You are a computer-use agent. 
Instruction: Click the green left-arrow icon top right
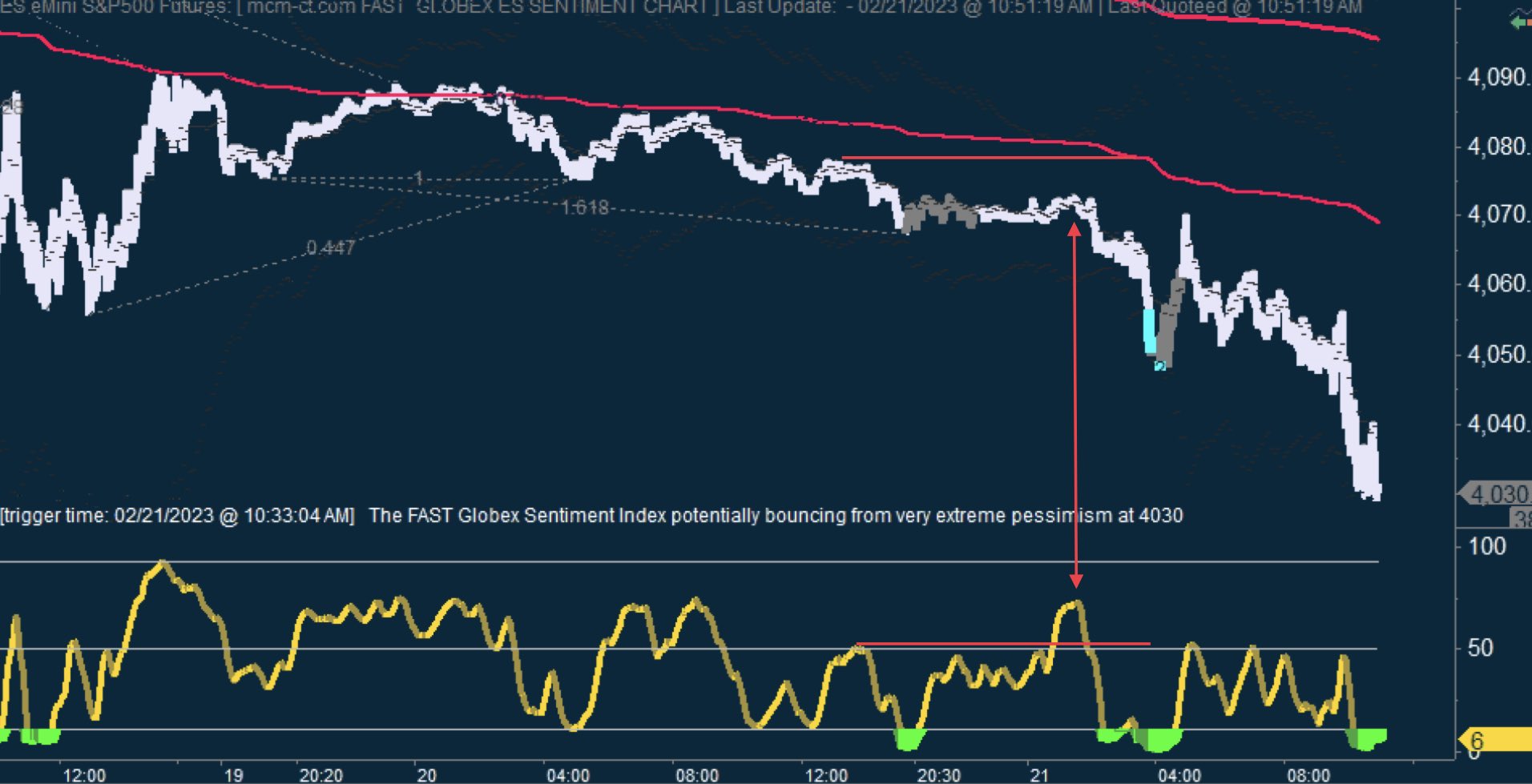coord(1518,22)
